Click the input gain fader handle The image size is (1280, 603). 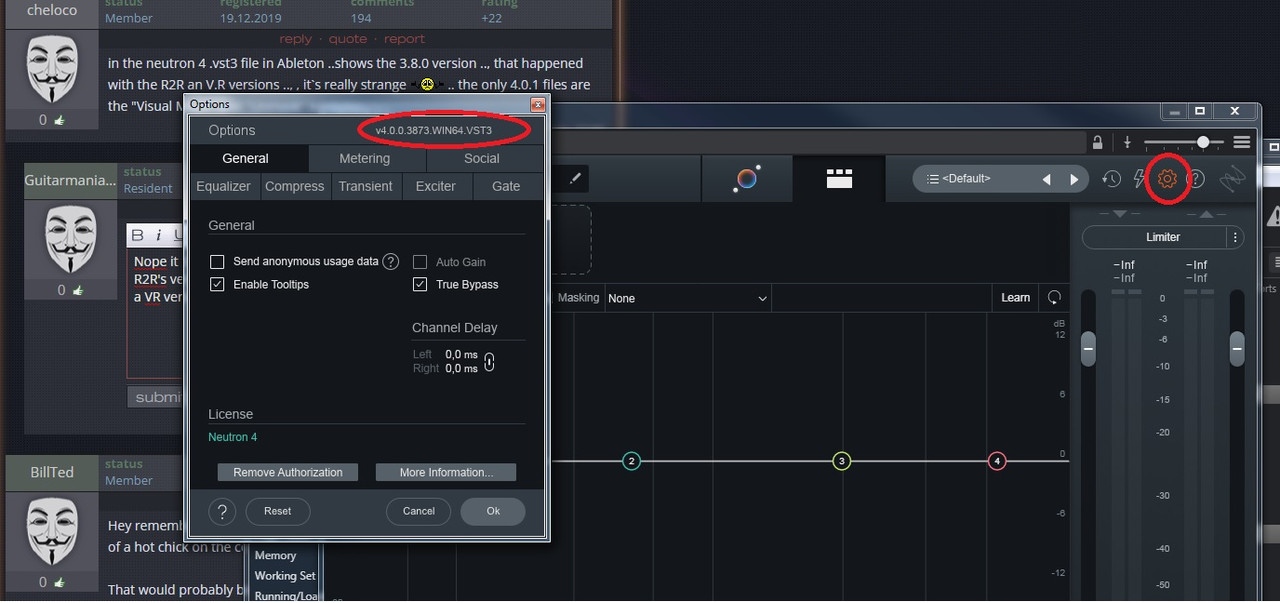tap(1088, 349)
